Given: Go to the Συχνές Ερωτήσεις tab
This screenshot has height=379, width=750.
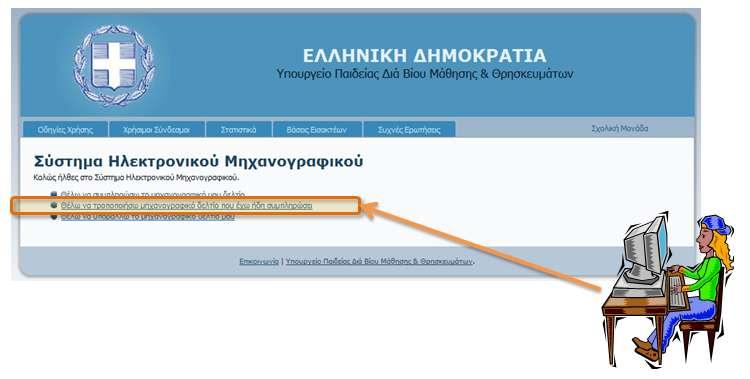Looking at the screenshot, I should click(x=409, y=130).
